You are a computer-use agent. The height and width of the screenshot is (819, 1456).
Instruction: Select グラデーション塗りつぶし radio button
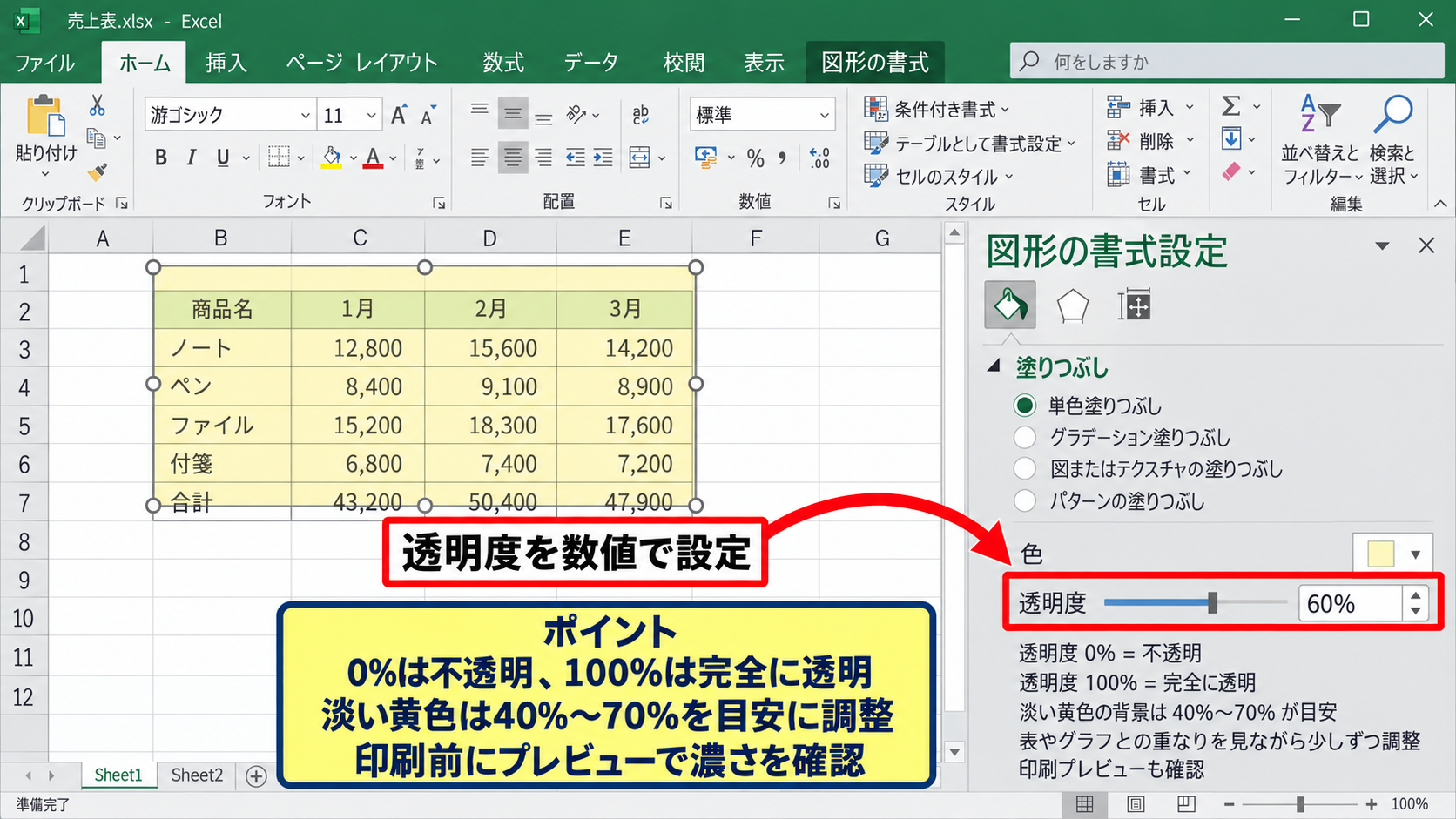click(1025, 437)
